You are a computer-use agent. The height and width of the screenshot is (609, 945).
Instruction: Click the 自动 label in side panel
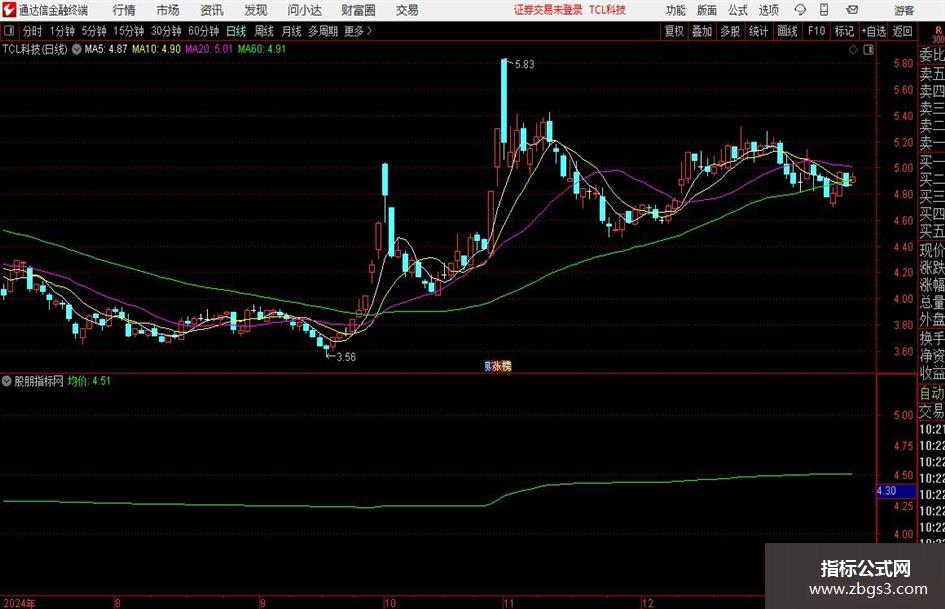[932, 393]
